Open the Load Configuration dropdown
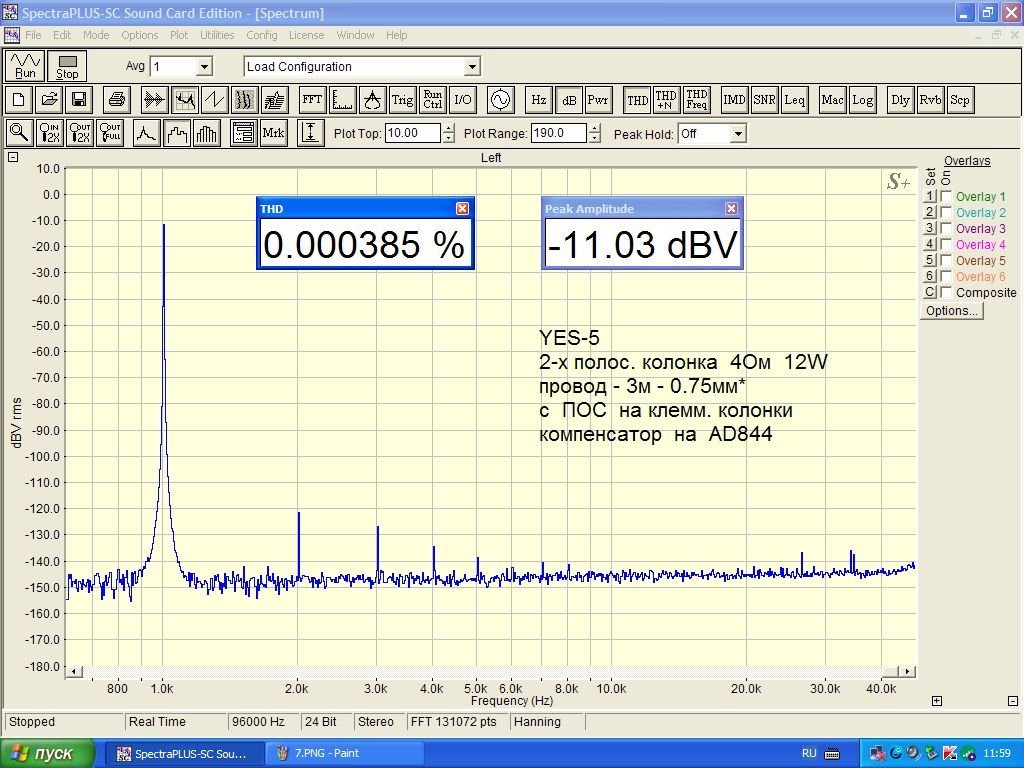The width and height of the screenshot is (1024, 768). click(472, 67)
